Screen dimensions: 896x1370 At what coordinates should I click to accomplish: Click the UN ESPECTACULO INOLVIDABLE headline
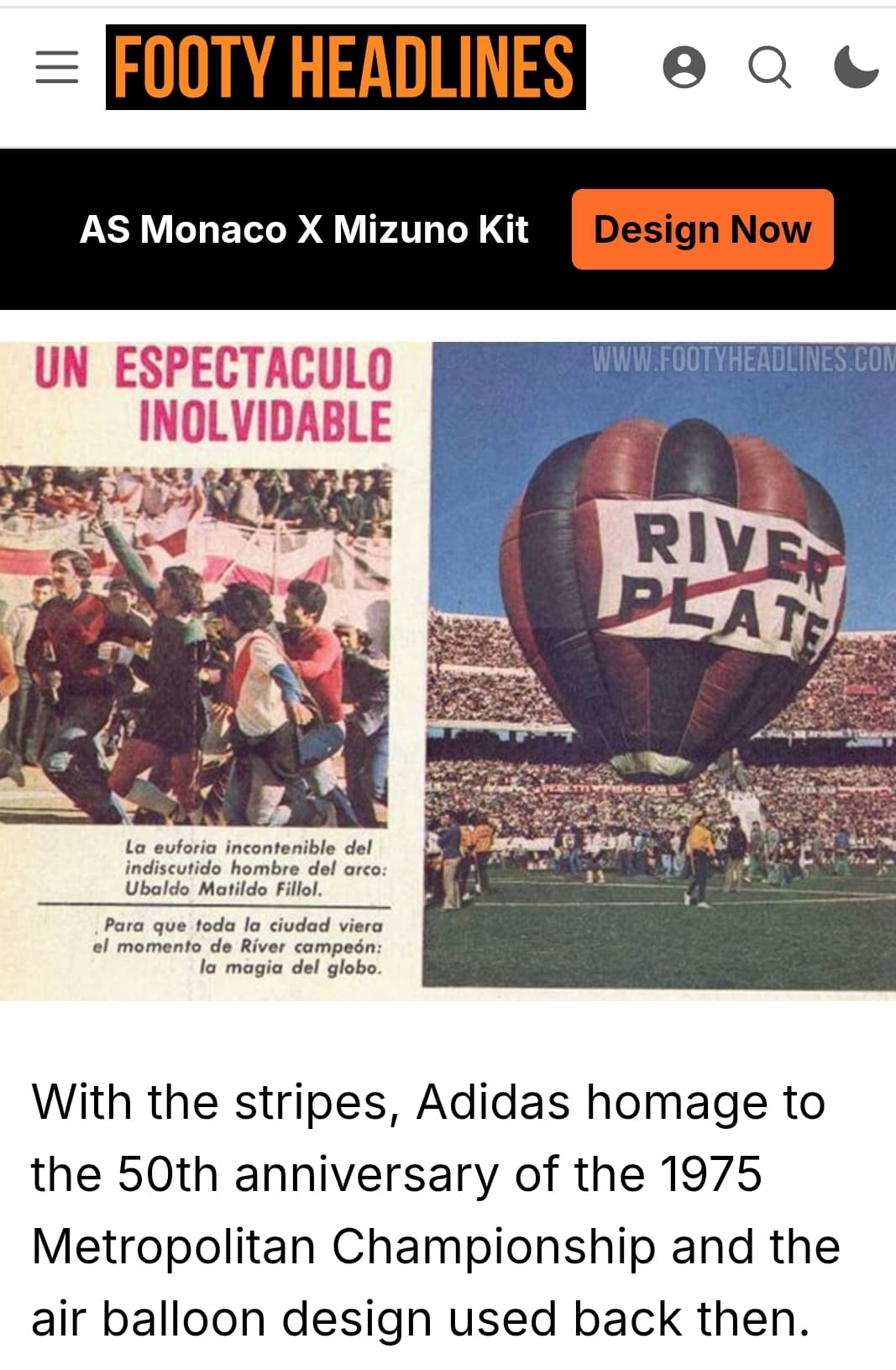[x=213, y=394]
